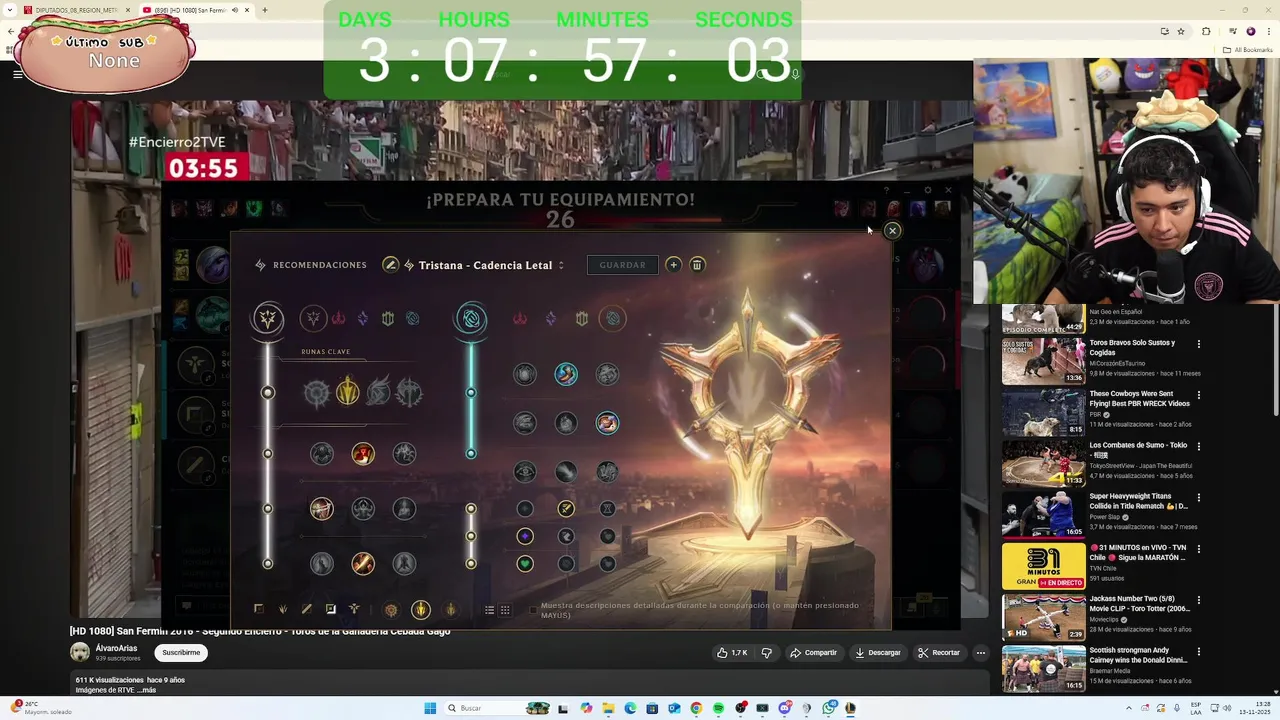Open Discord from the taskbar

pyautogui.click(x=784, y=708)
